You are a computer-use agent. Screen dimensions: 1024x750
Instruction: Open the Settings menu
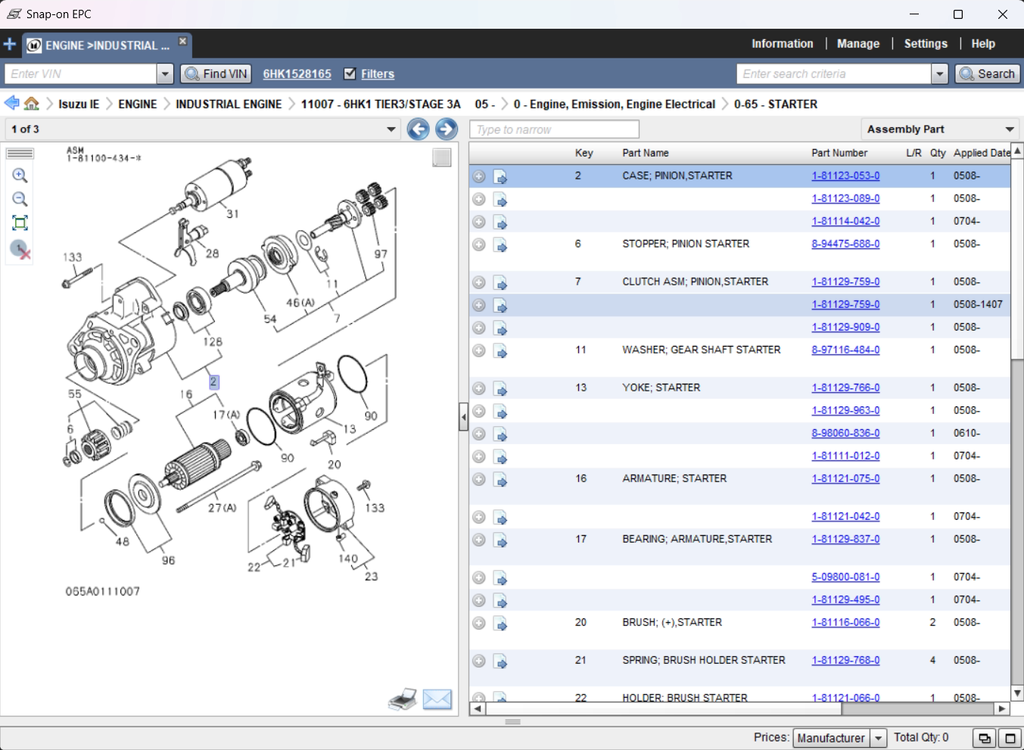point(925,44)
